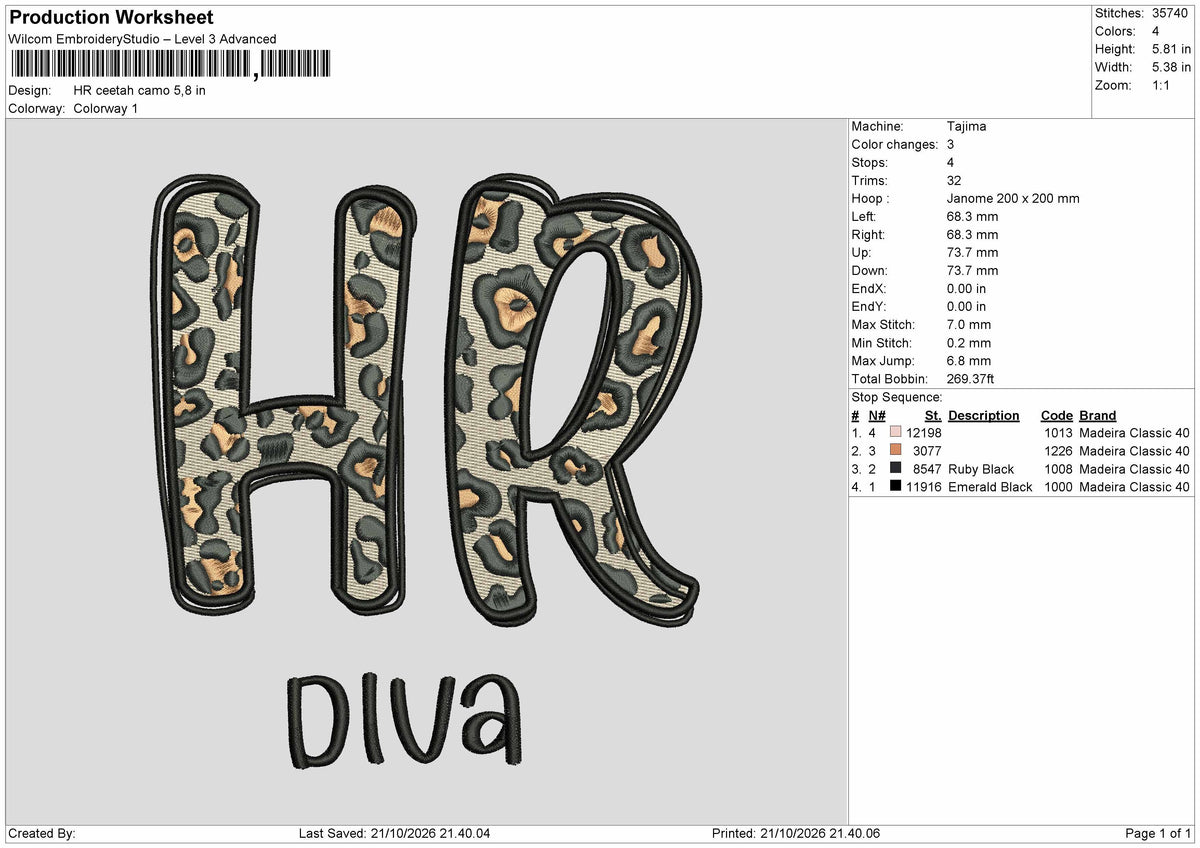Click the Stitches value 35740

pyautogui.click(x=1171, y=13)
